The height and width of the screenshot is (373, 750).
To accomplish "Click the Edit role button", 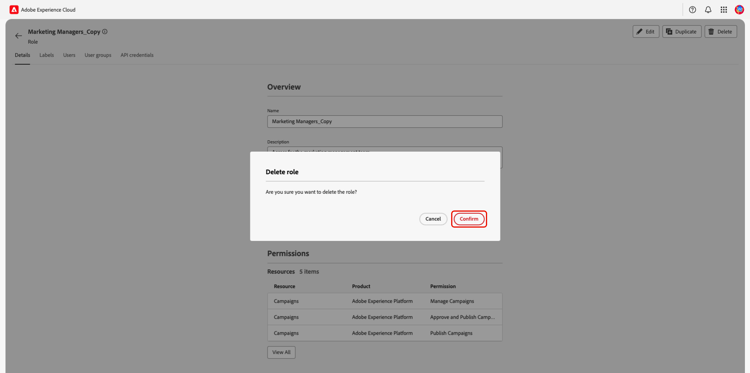I will (646, 32).
